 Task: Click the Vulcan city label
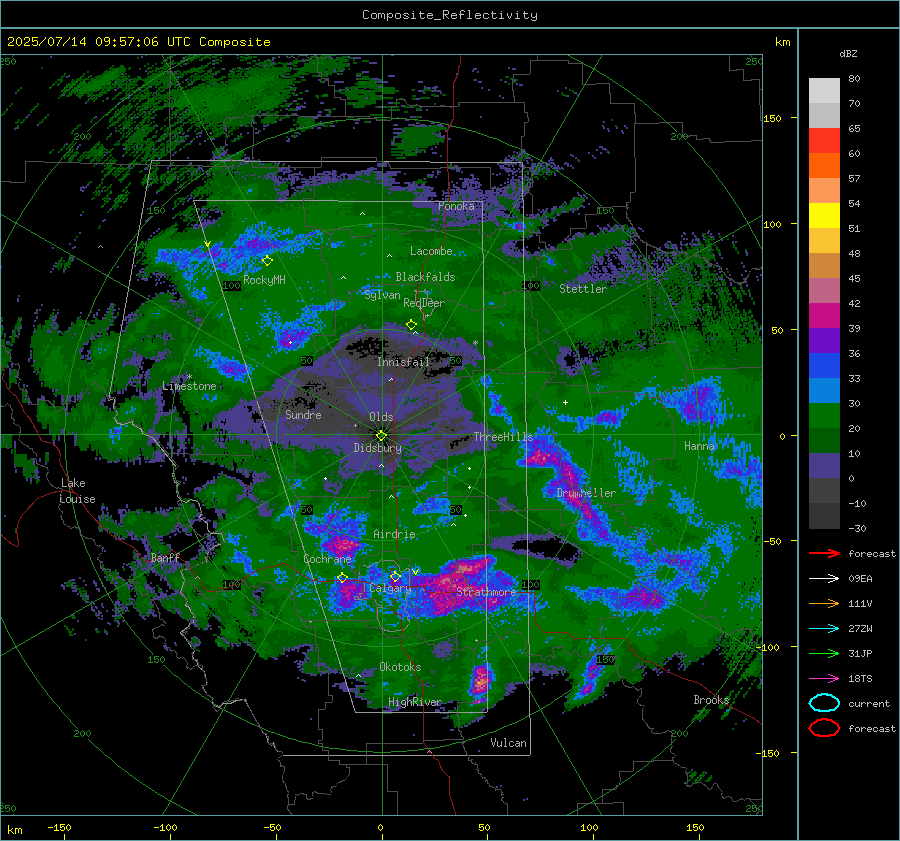tap(508, 743)
